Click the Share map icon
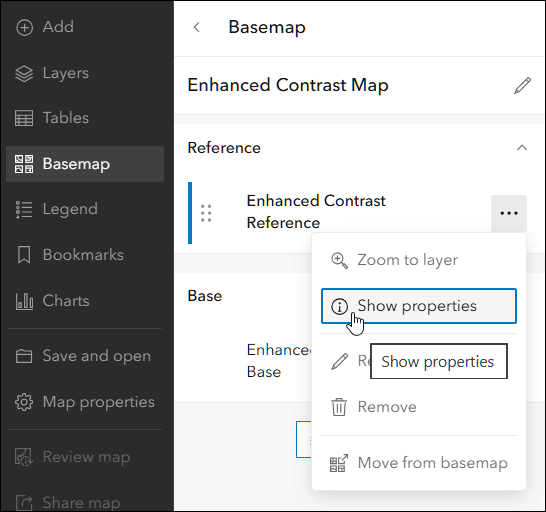Viewport: 546px width, 512px height. tap(24, 503)
